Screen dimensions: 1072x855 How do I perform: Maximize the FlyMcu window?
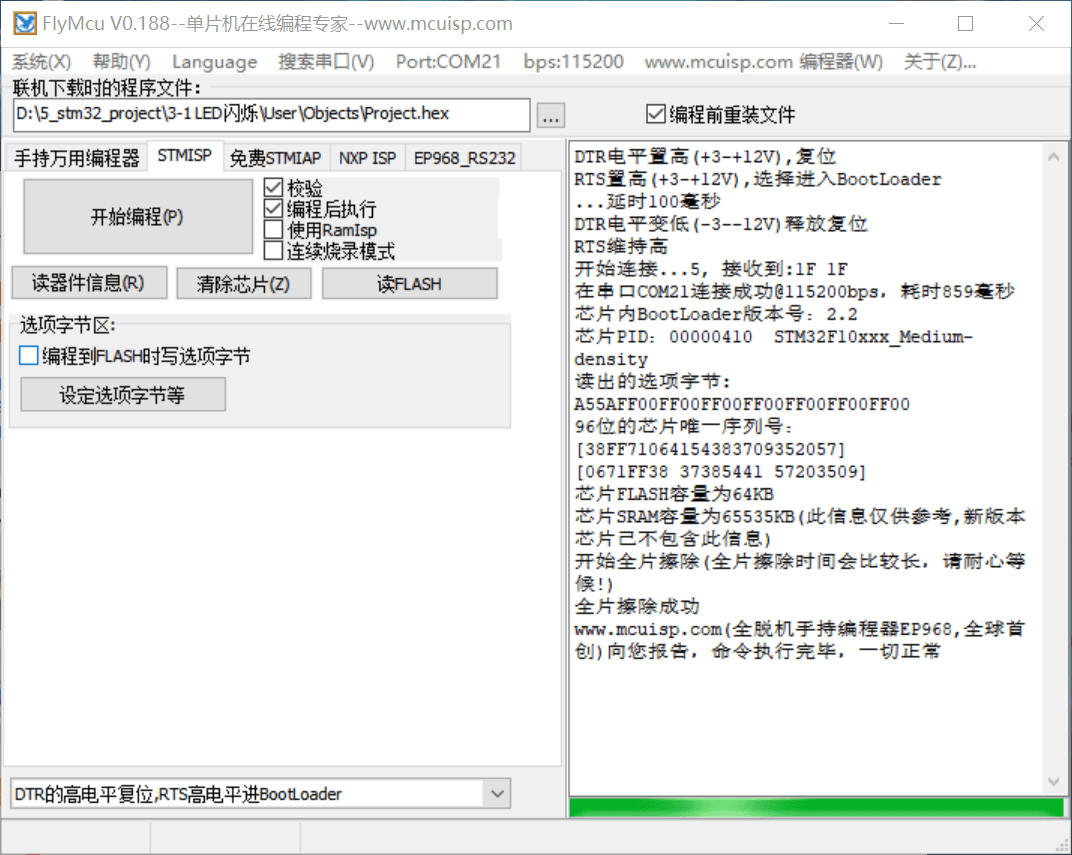coord(965,23)
